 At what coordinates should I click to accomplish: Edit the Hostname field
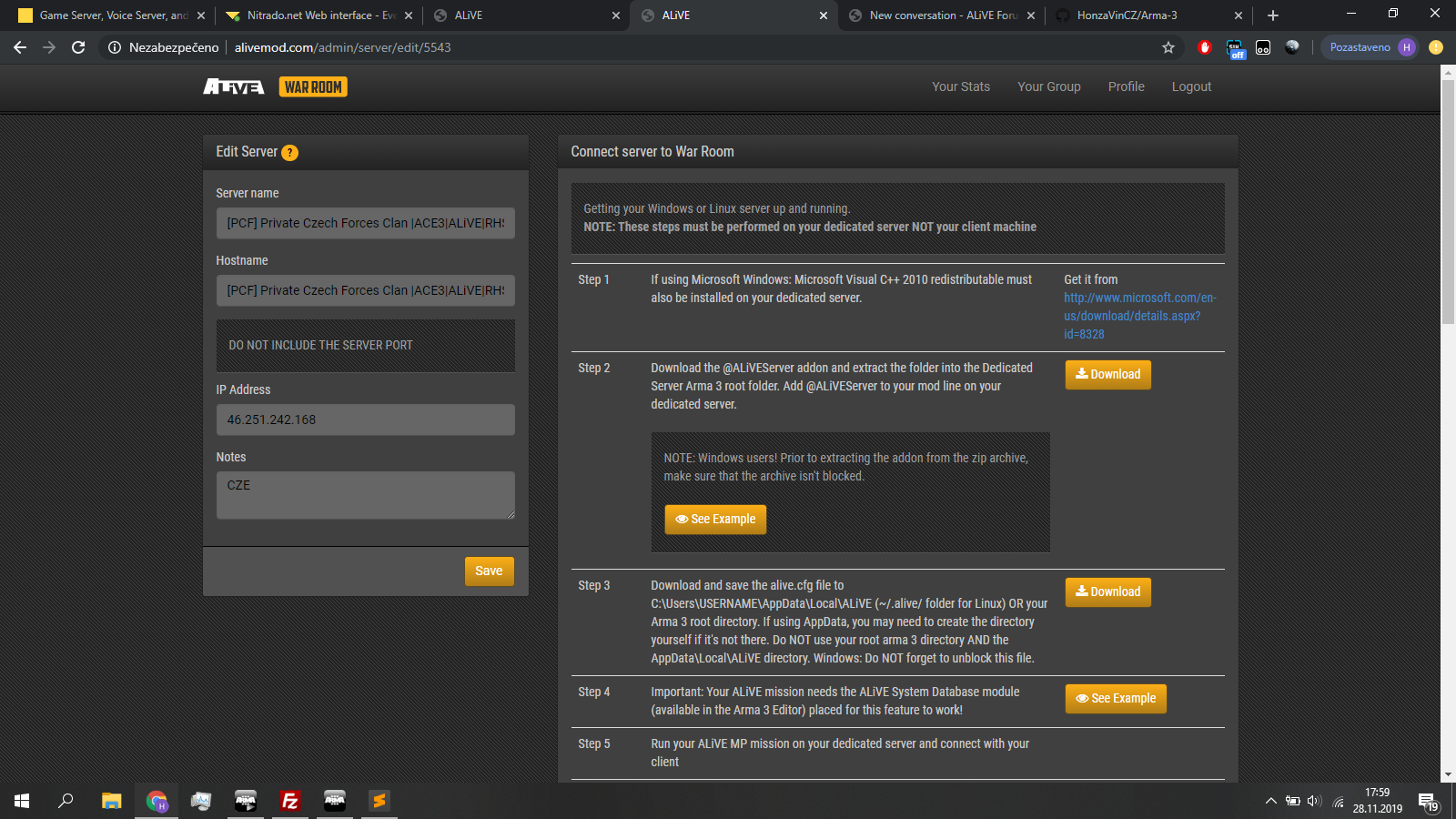(x=366, y=290)
